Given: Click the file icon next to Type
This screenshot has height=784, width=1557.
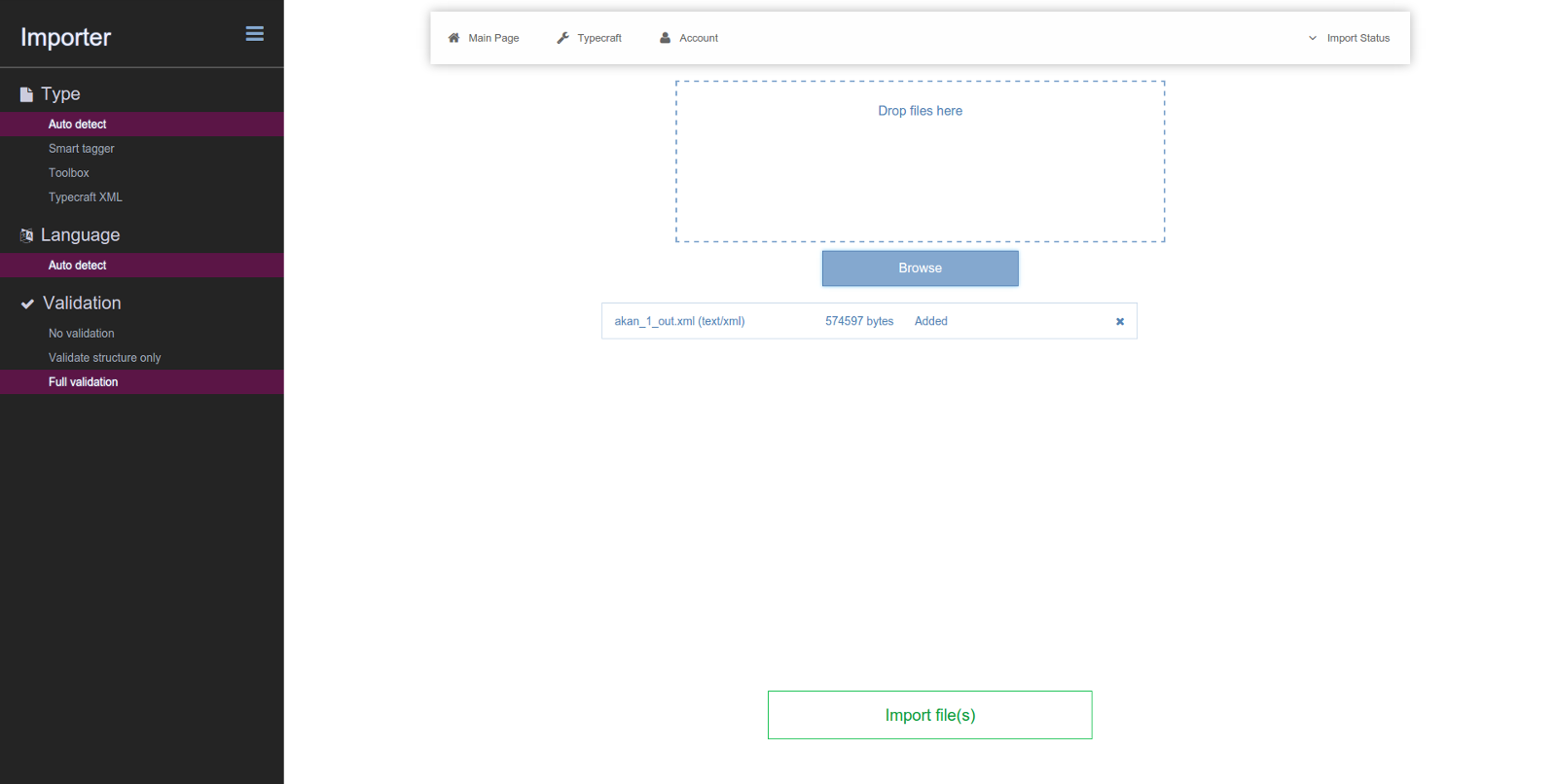Looking at the screenshot, I should coord(26,94).
